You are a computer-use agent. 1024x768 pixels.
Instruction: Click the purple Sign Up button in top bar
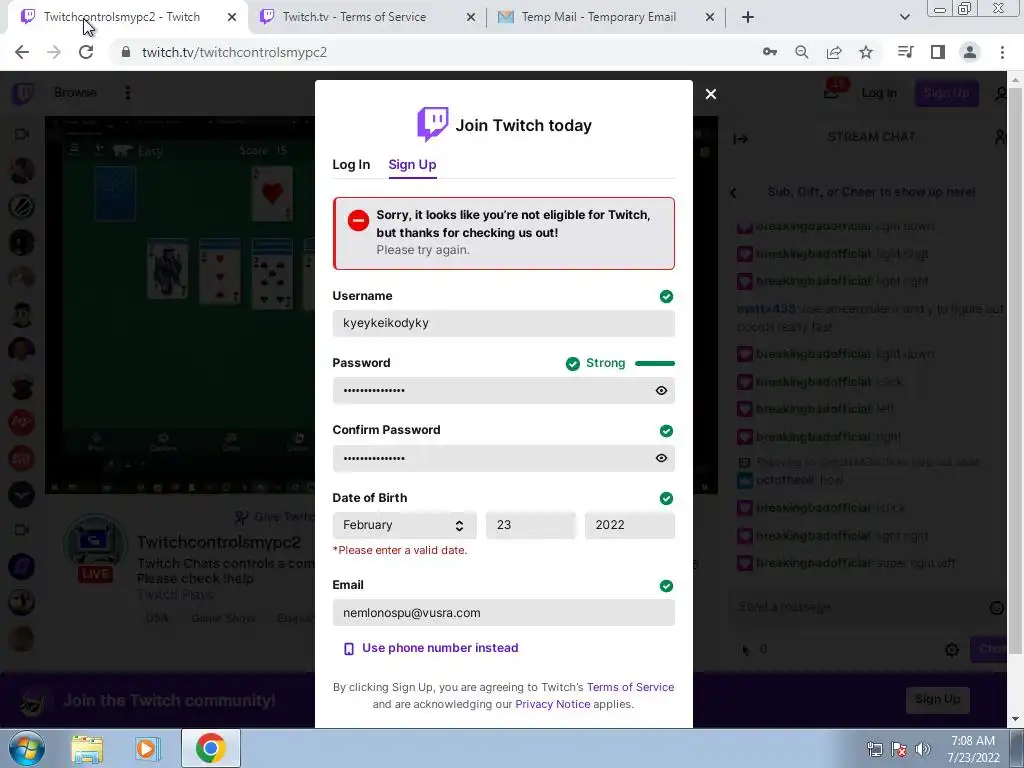coord(946,93)
